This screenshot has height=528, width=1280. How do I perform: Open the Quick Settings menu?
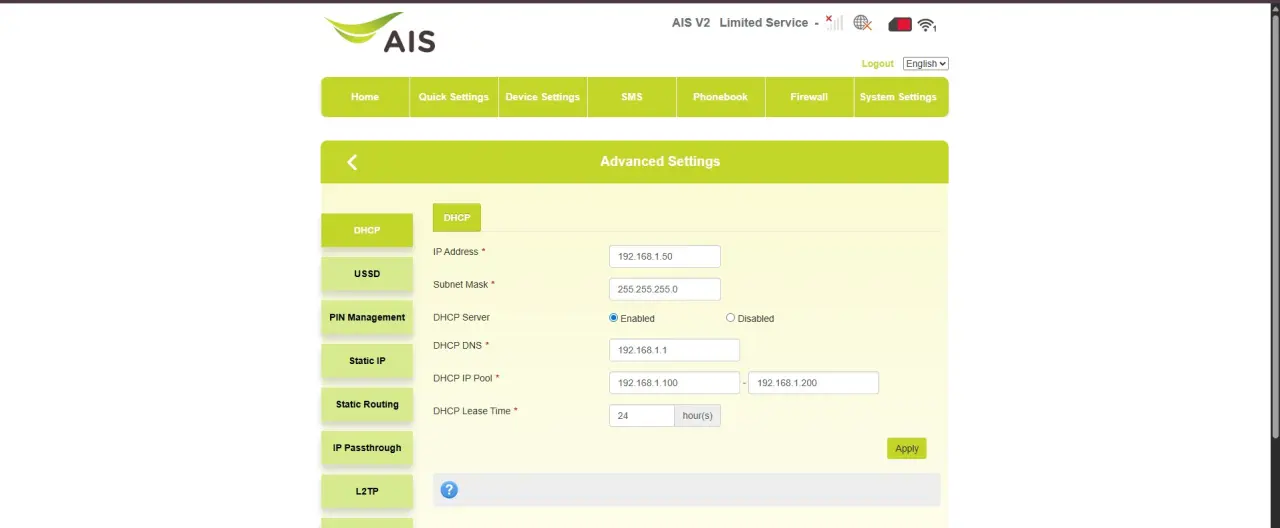pos(454,97)
